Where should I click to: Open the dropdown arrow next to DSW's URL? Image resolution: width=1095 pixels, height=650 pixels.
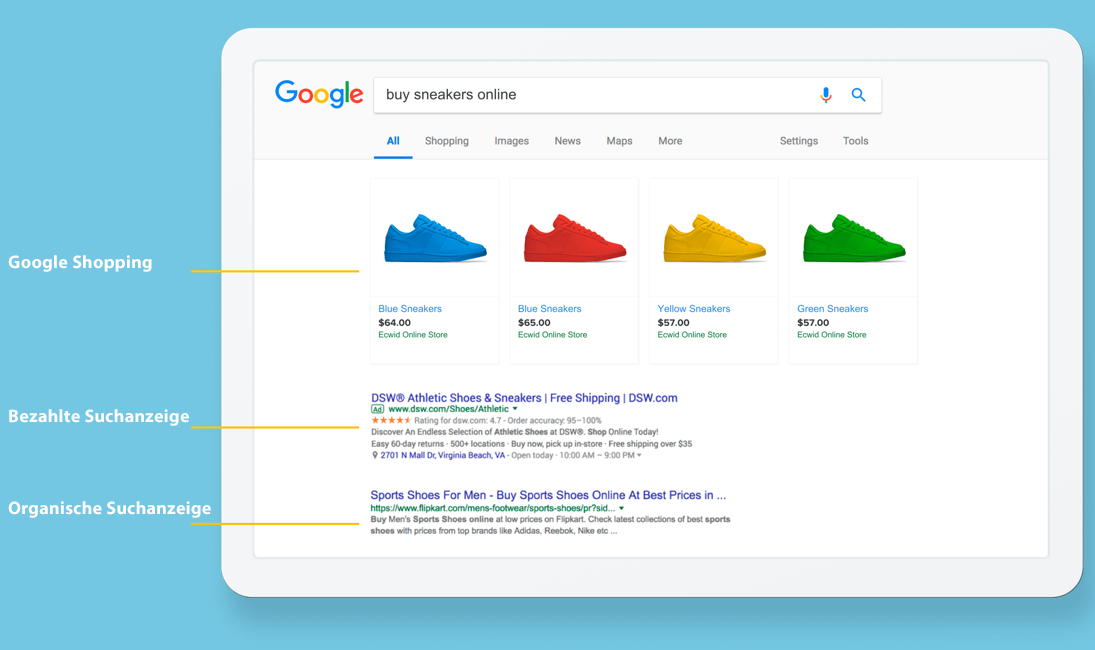[515, 409]
